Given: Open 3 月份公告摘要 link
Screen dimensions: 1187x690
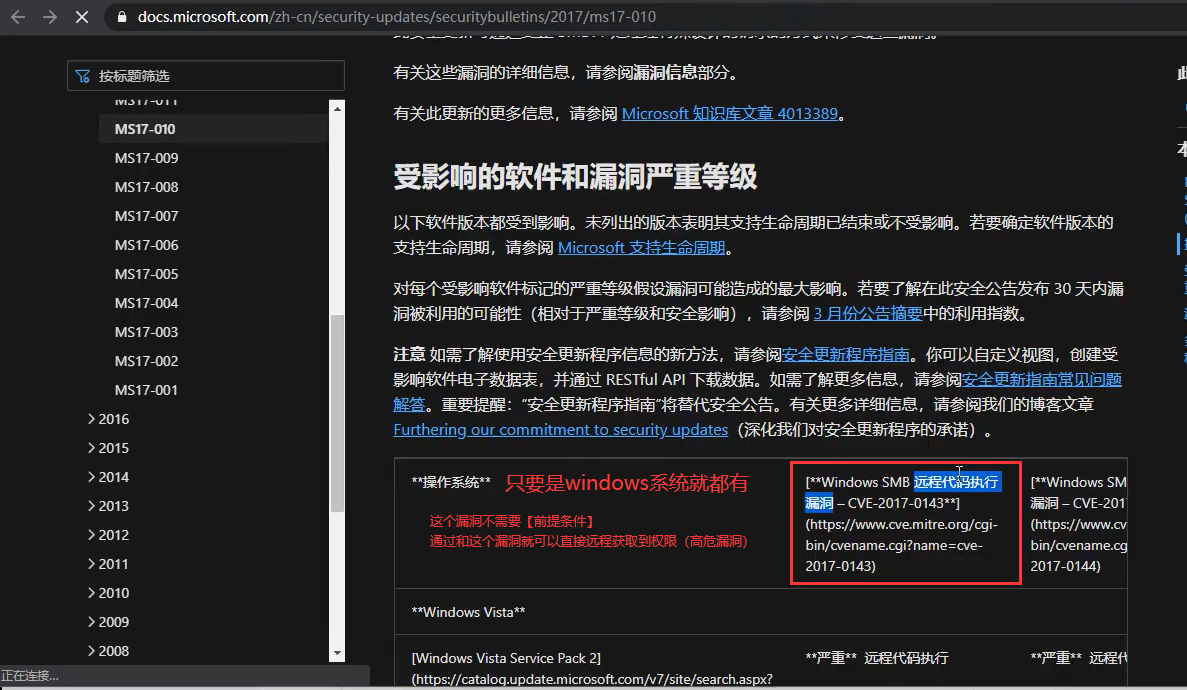Looking at the screenshot, I should pyautogui.click(x=868, y=314).
